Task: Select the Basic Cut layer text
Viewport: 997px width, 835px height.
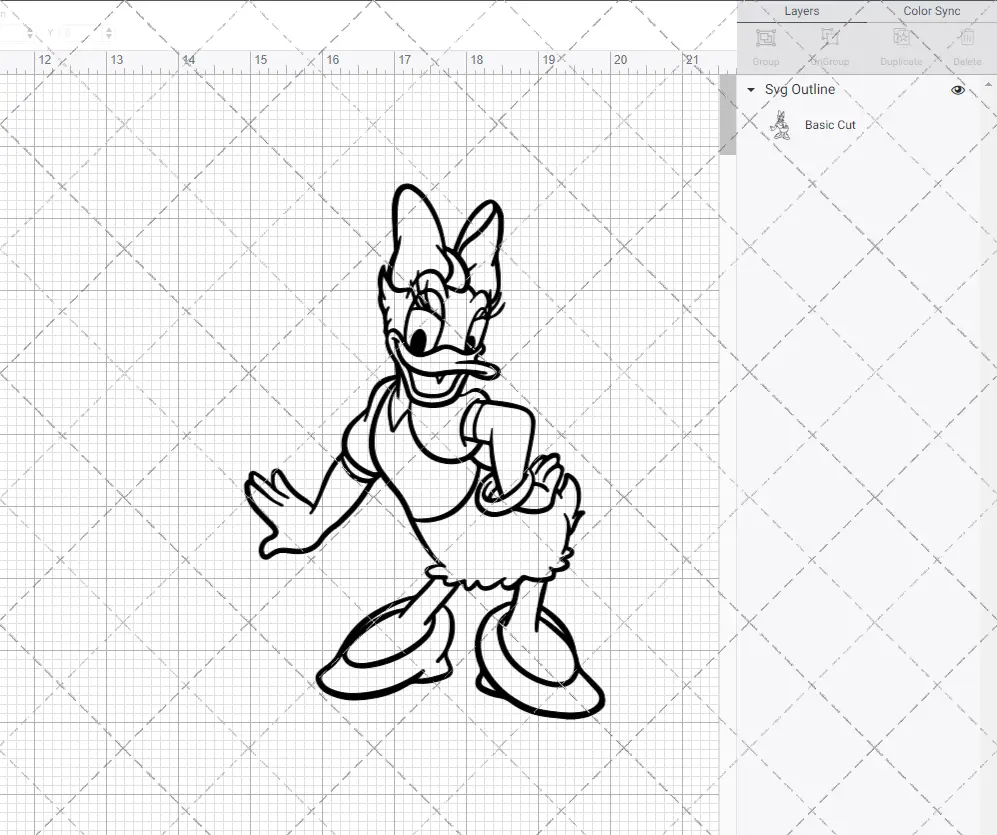Action: 830,125
